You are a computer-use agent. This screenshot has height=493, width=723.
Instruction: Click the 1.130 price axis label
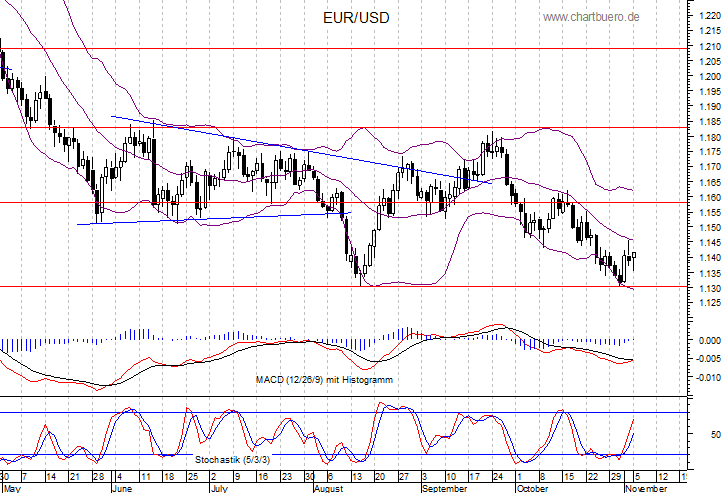707,287
